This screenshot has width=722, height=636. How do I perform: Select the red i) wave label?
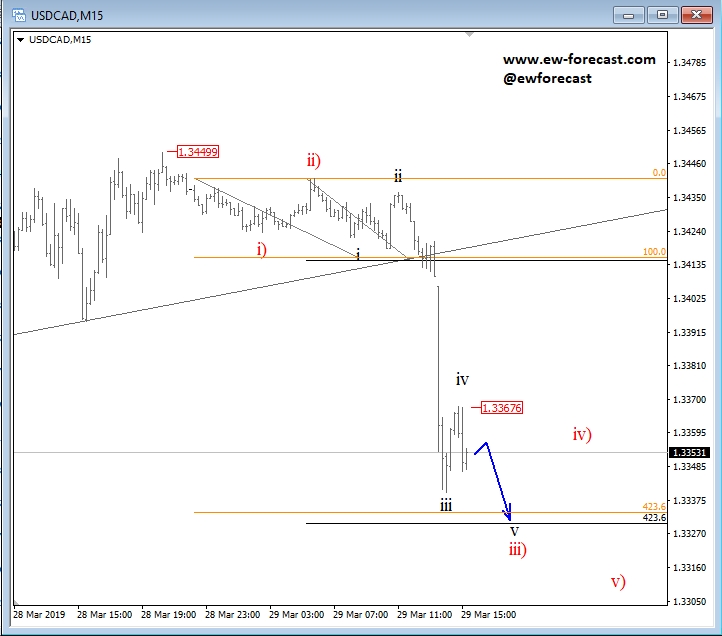(262, 250)
